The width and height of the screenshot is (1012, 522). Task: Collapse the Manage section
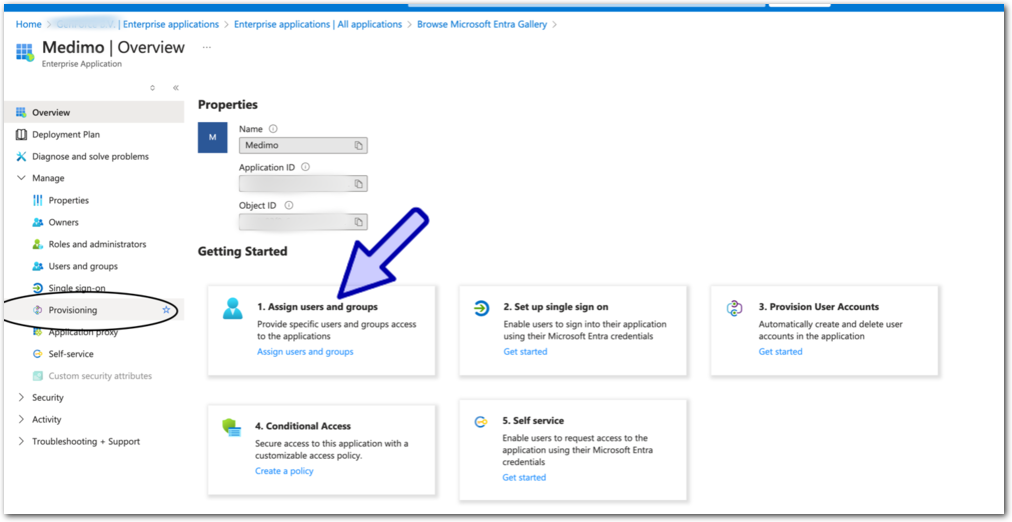[22, 178]
